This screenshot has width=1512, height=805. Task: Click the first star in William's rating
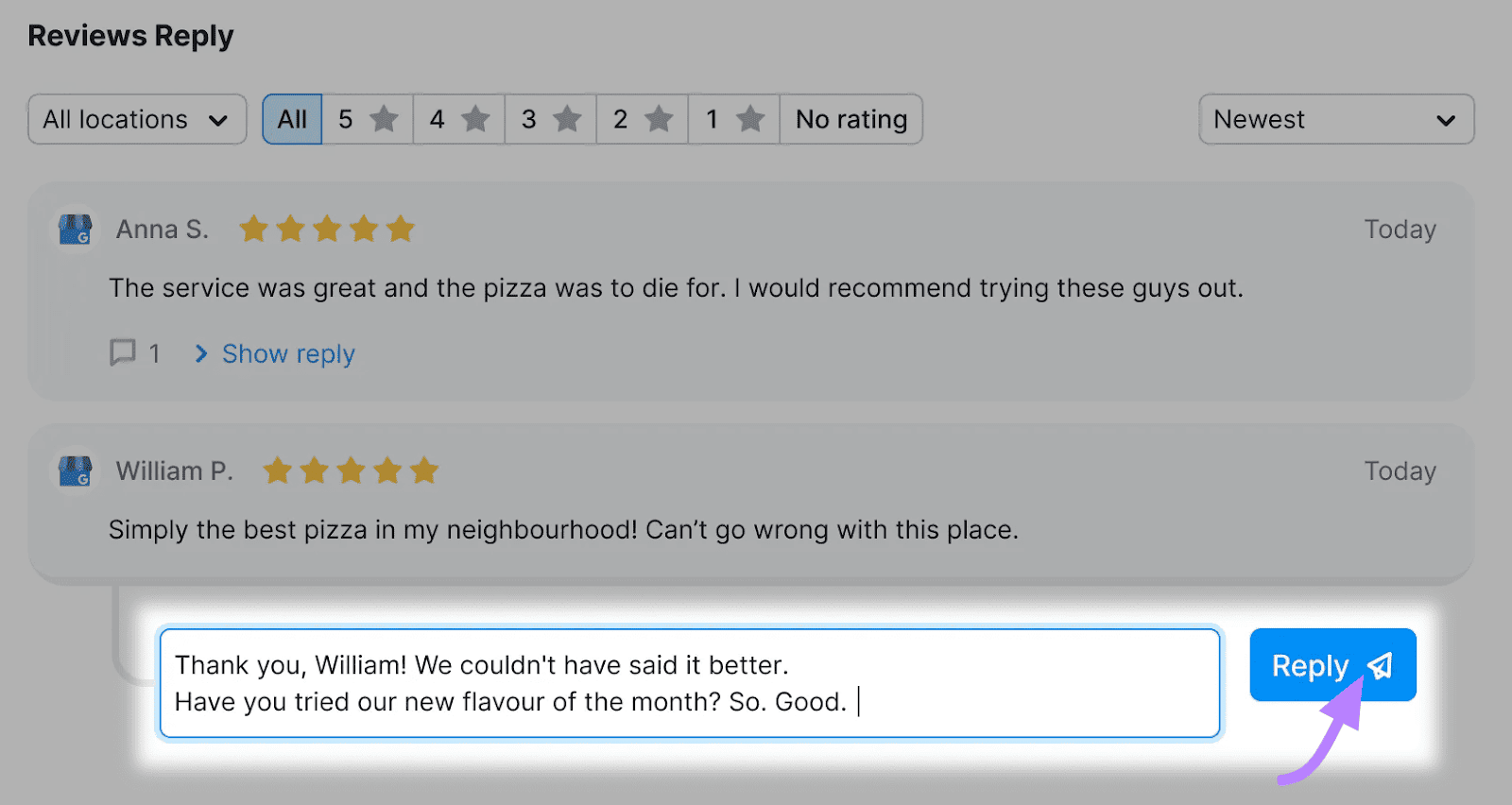pos(277,470)
